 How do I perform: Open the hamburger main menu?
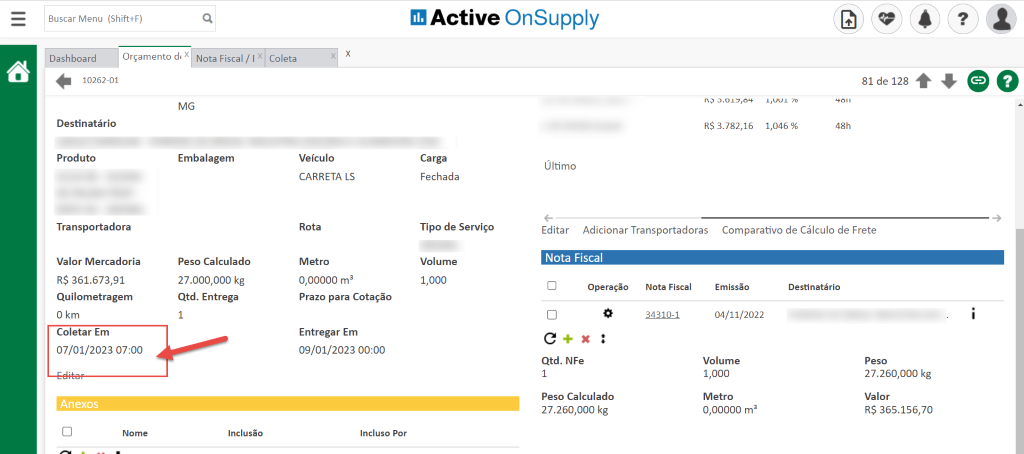click(x=19, y=19)
